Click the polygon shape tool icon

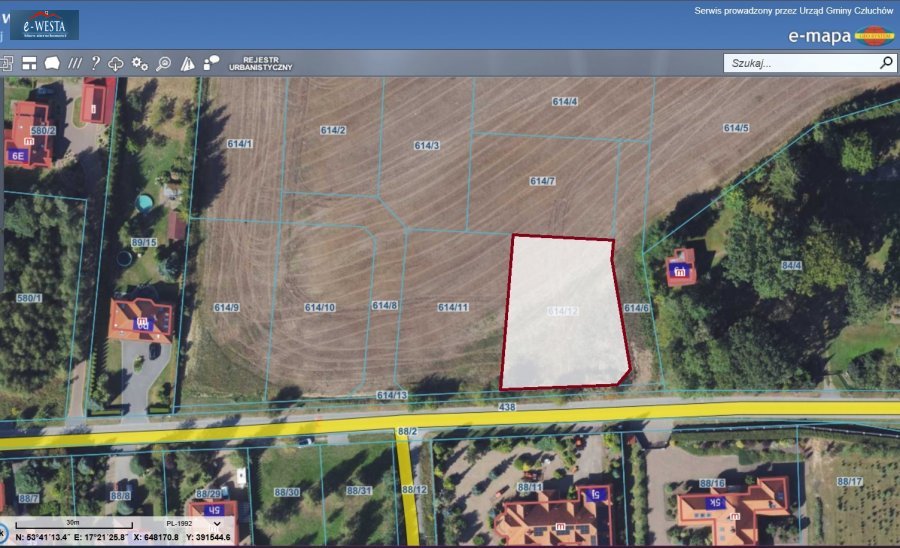[x=52, y=63]
